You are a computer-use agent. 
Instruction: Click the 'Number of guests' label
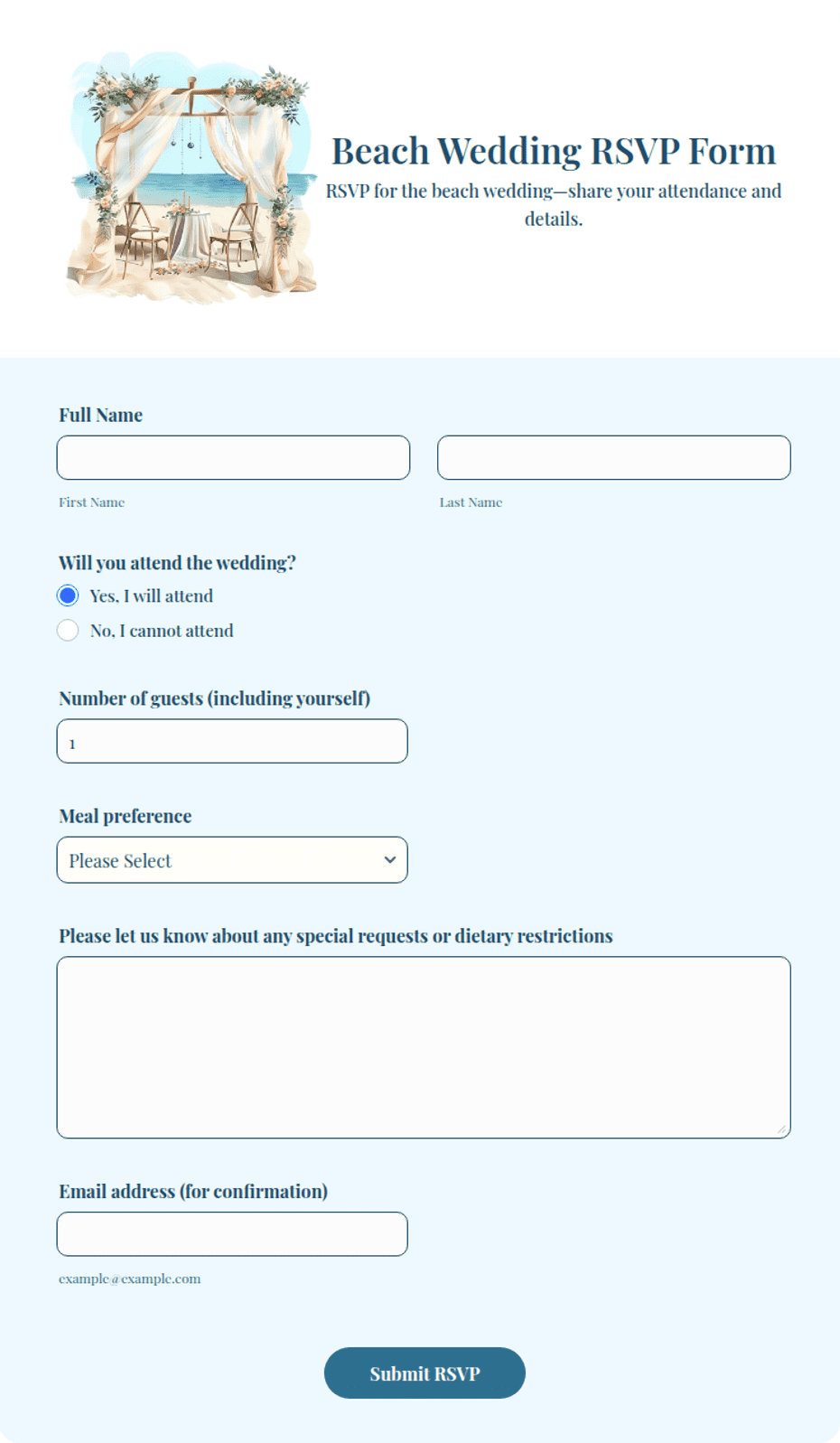(215, 698)
